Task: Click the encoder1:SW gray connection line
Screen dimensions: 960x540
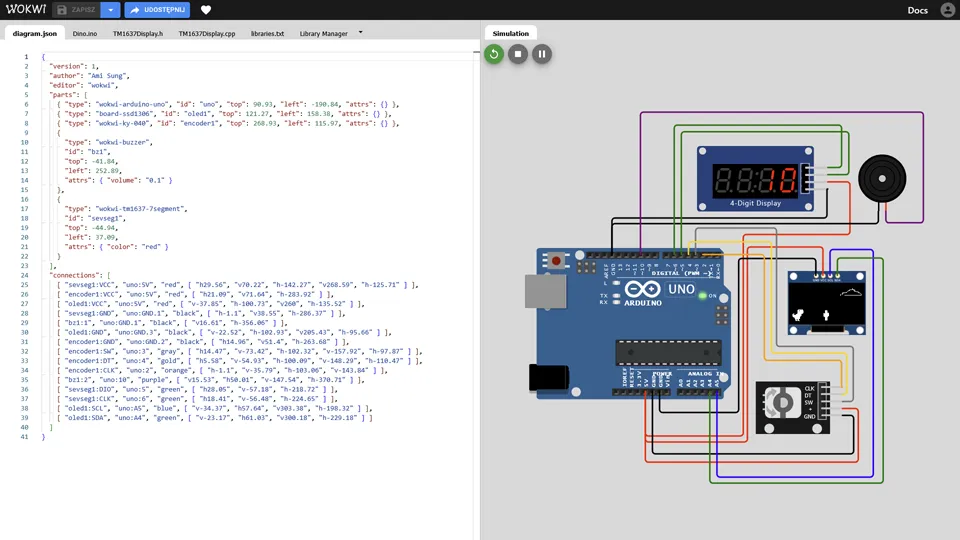Action: pyautogui.click(x=239, y=351)
